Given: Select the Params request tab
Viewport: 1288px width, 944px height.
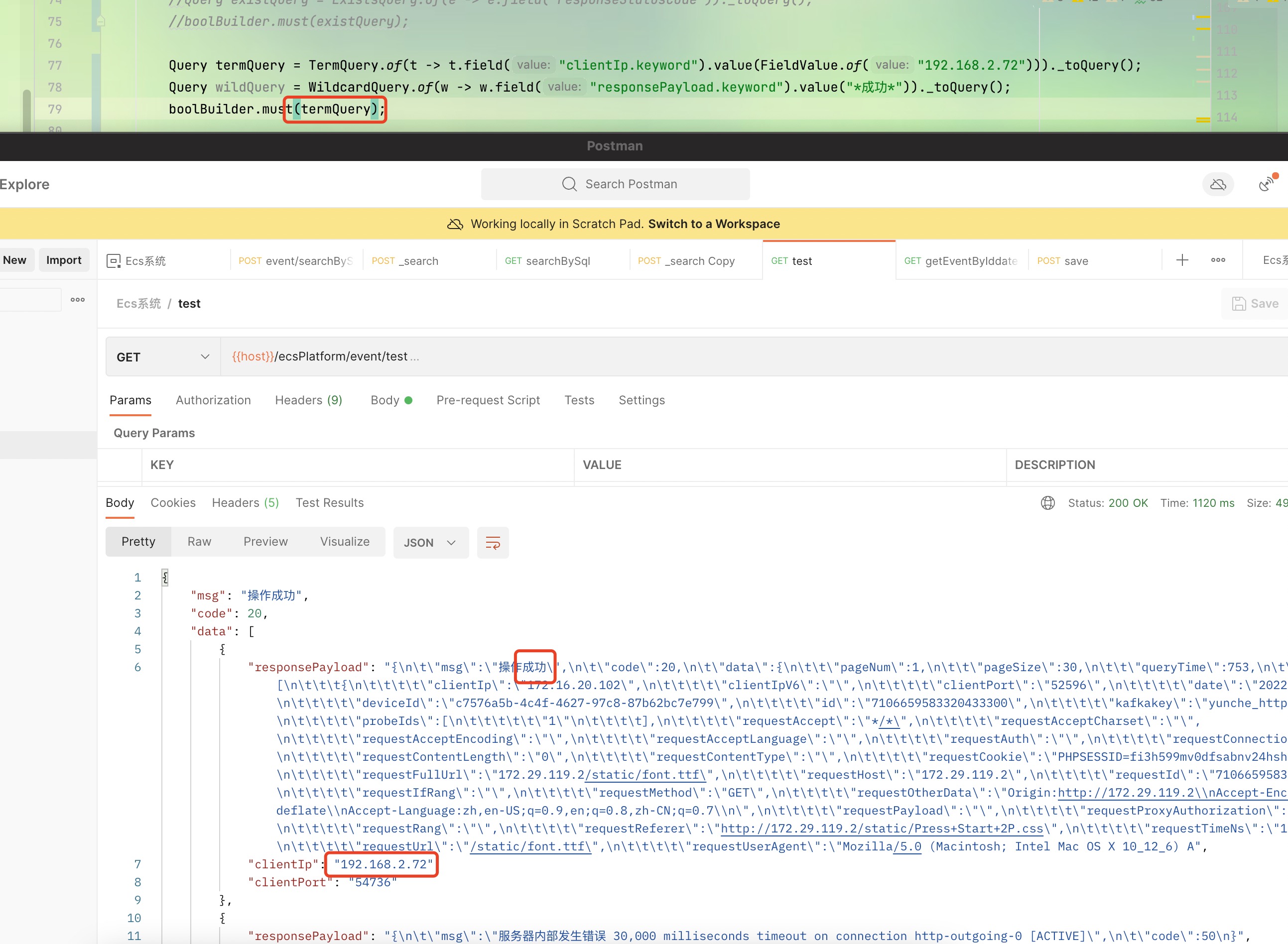Looking at the screenshot, I should 130,401.
